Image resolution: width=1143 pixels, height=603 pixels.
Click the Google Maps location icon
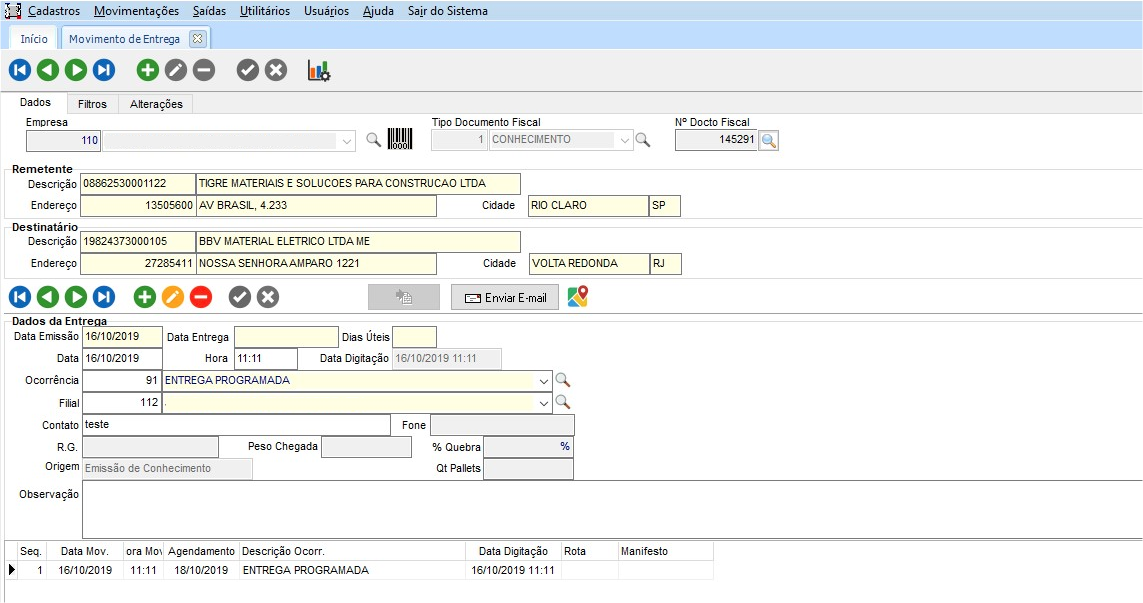(578, 297)
